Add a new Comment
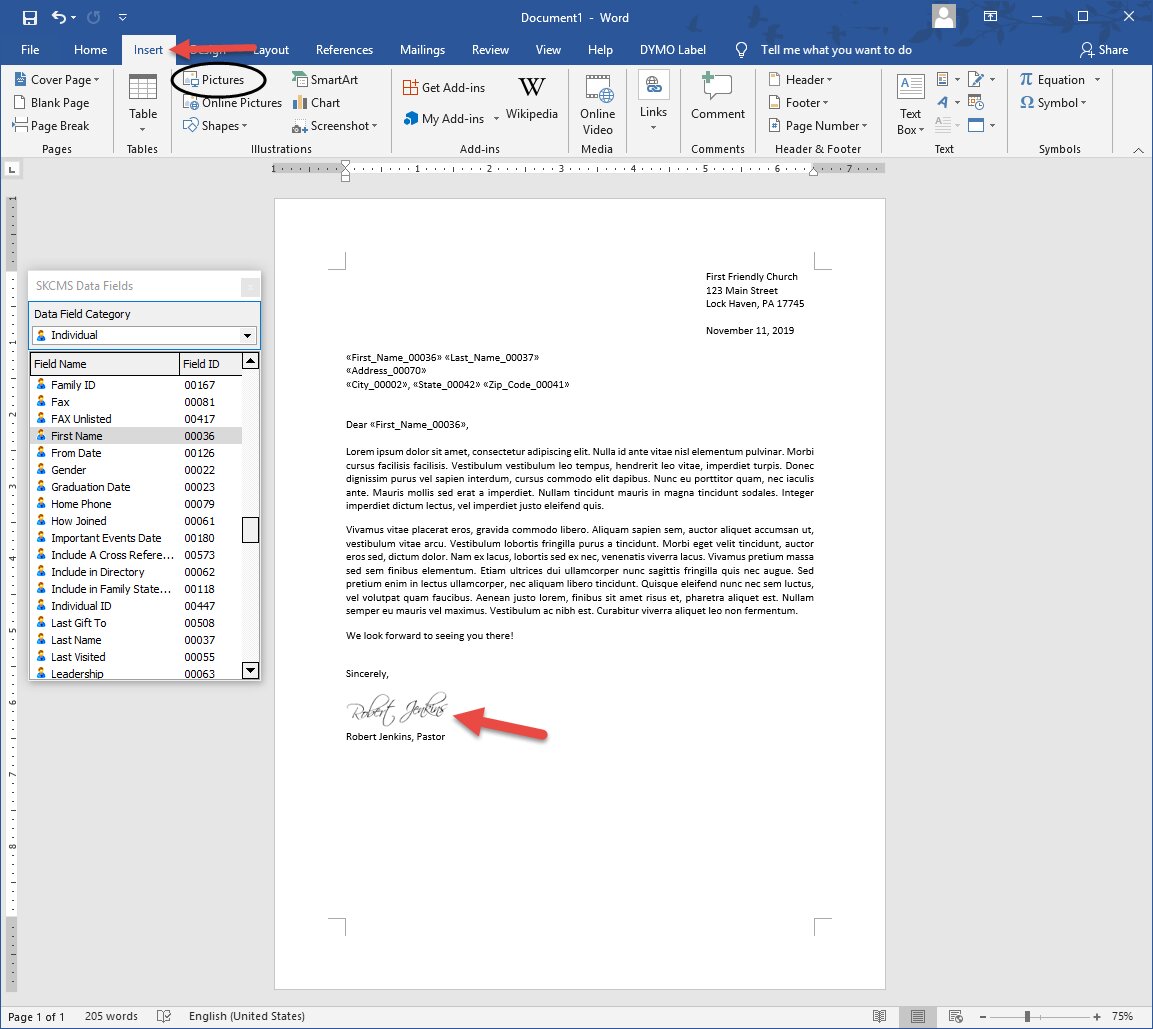 pos(717,98)
